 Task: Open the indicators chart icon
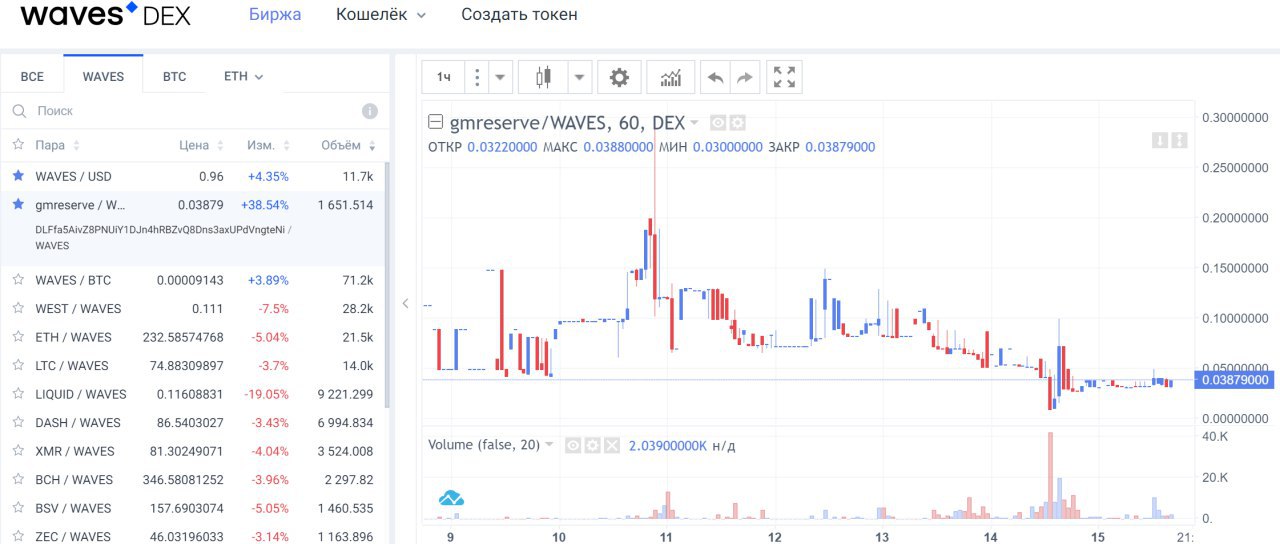point(671,77)
